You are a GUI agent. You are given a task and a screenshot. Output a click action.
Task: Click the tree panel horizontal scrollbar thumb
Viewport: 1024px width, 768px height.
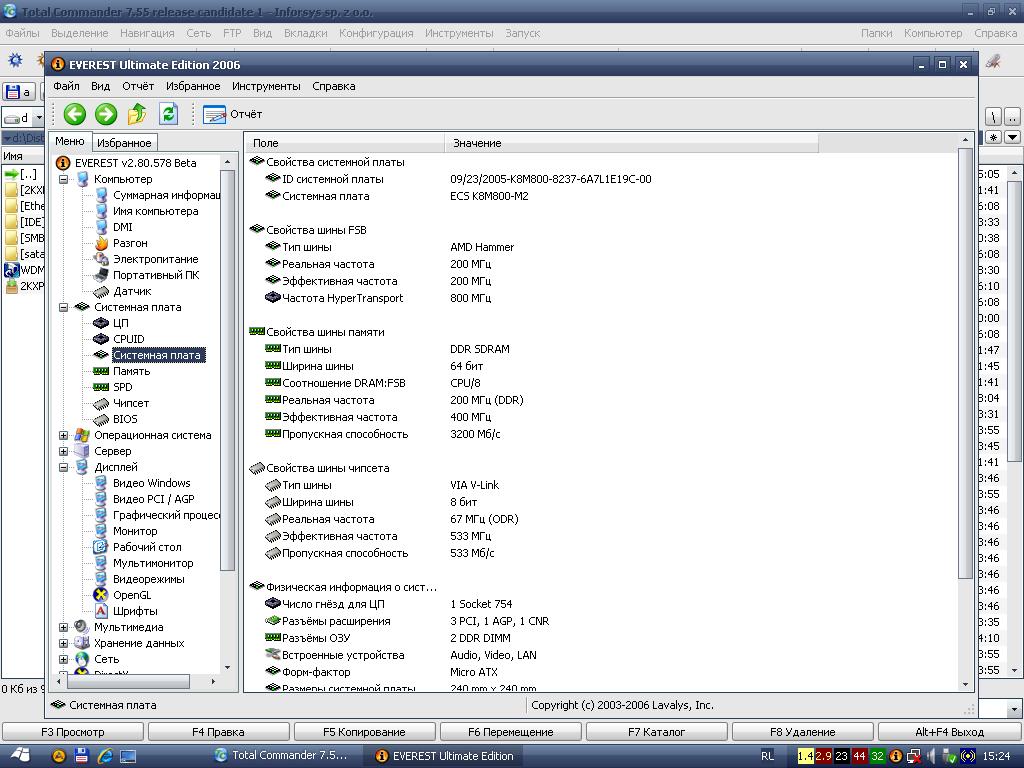pyautogui.click(x=128, y=682)
